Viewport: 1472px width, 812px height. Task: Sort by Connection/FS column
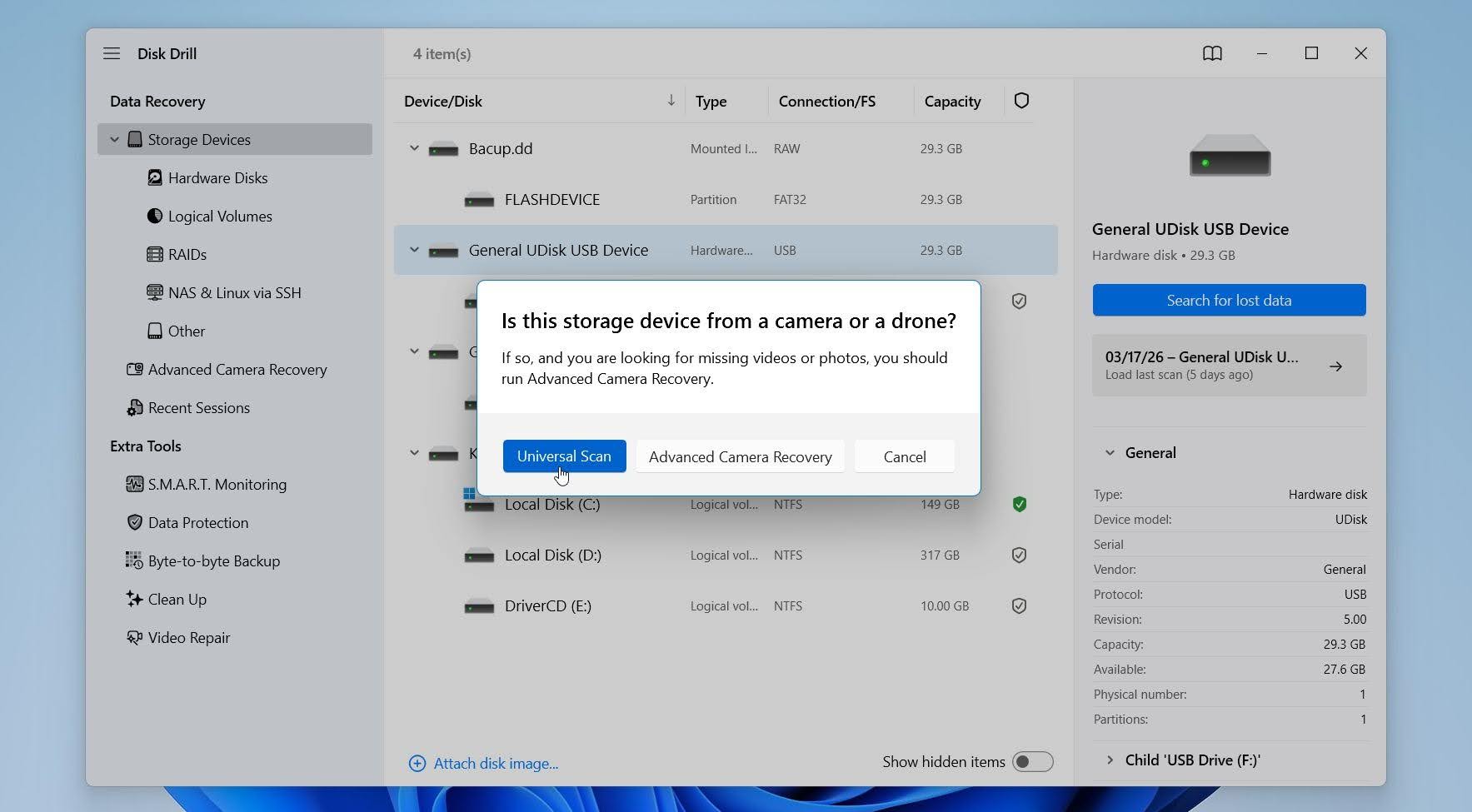(827, 101)
